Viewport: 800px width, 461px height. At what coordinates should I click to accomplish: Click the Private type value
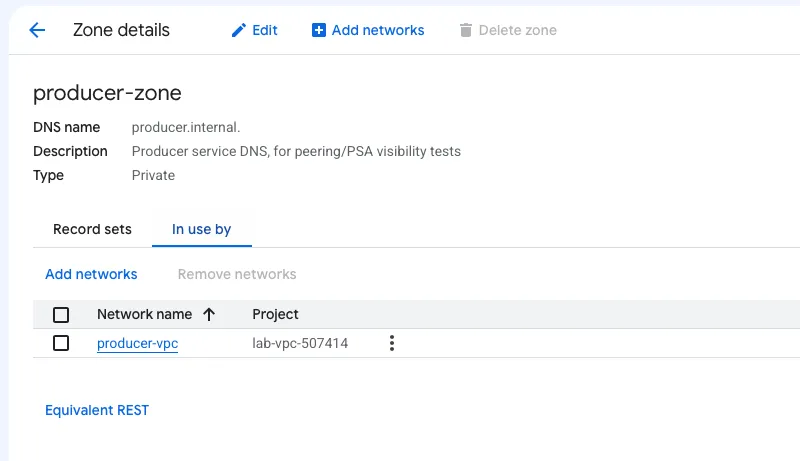tap(153, 175)
